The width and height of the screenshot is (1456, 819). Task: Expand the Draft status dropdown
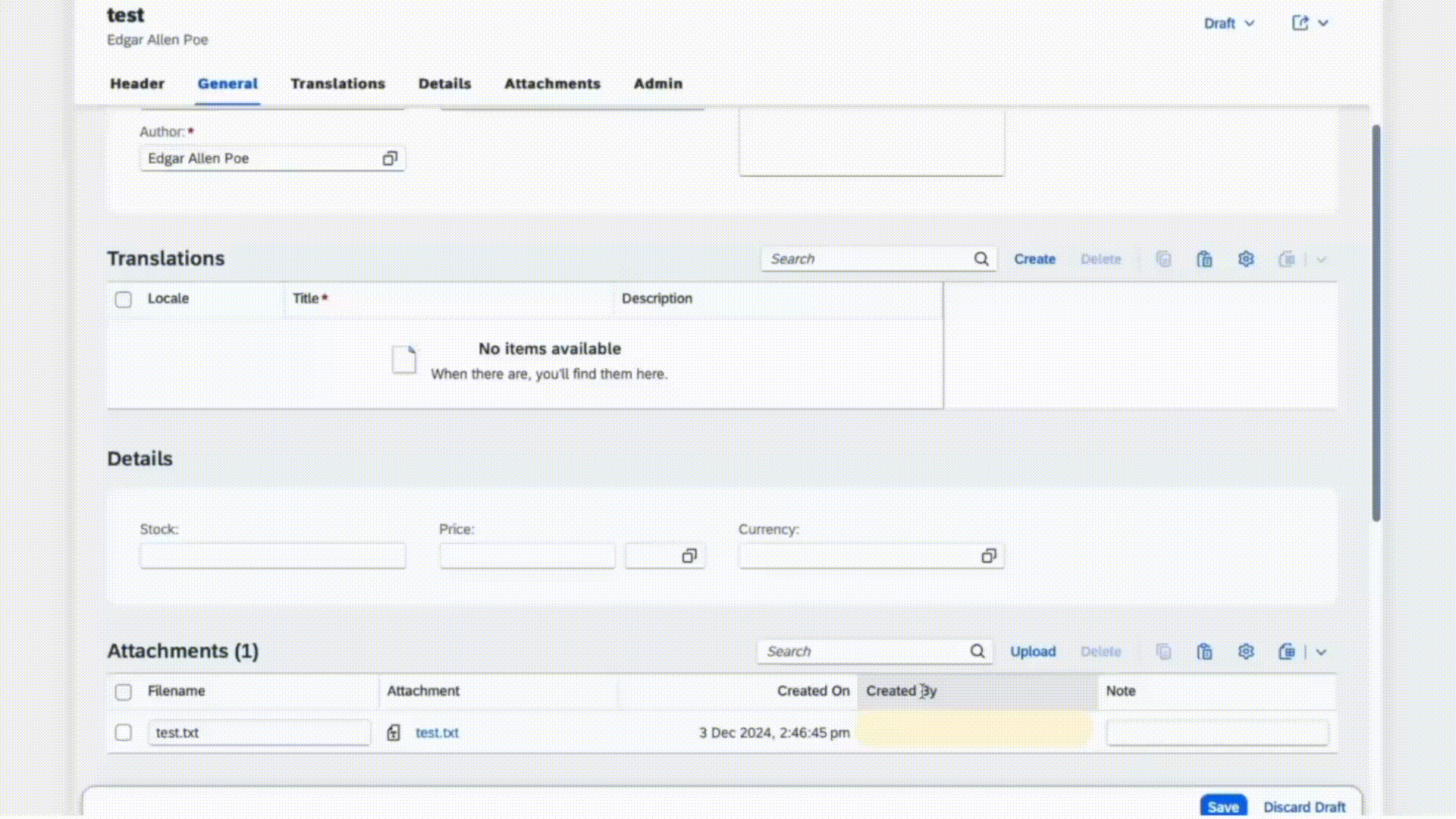point(1228,24)
